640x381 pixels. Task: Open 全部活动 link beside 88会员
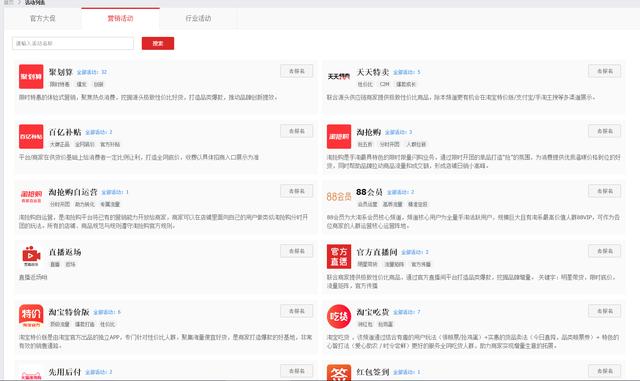(x=400, y=192)
